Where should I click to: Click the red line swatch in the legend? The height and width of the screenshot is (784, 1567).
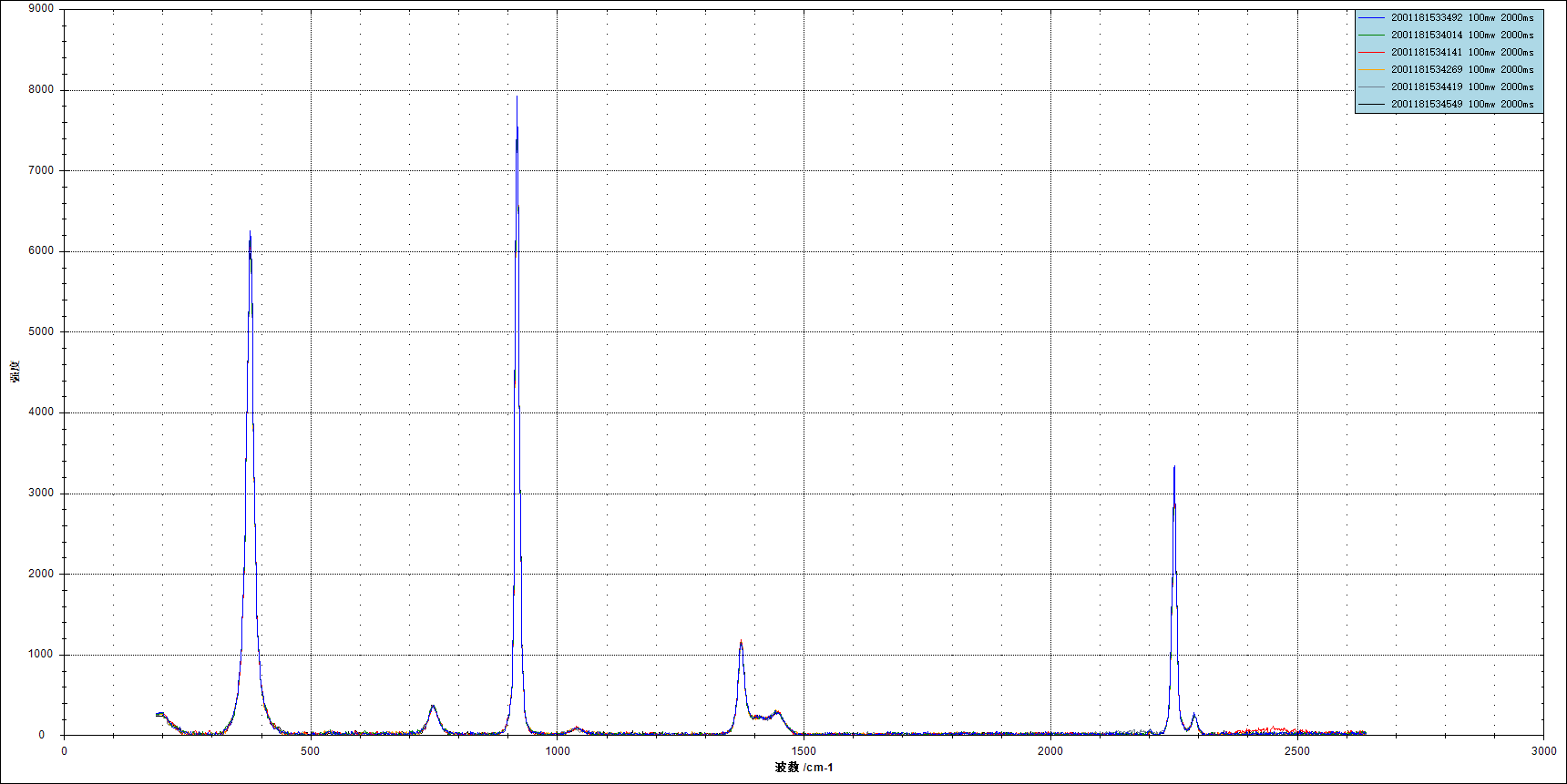1371,52
